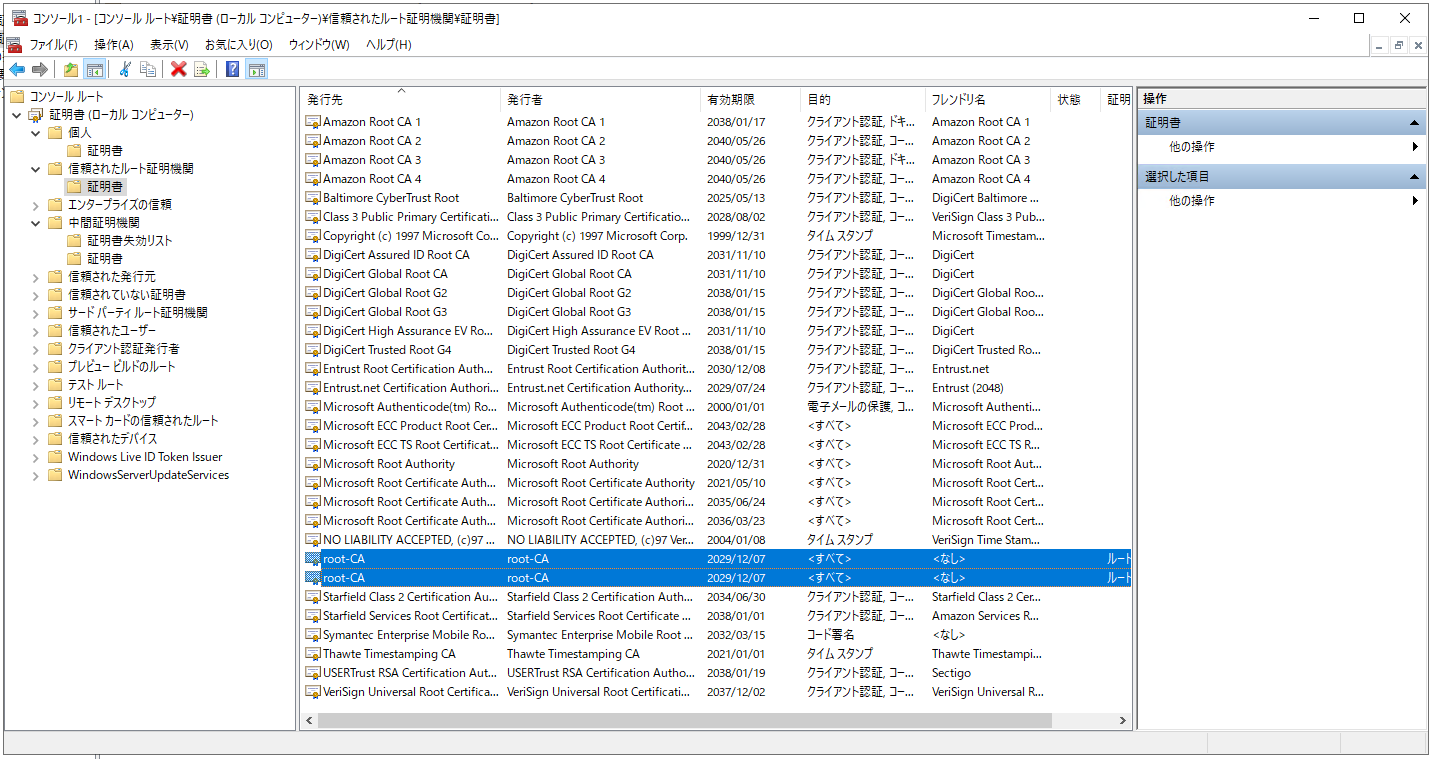Collapse the 信頼されたルート証明機関 node

click(x=36, y=169)
